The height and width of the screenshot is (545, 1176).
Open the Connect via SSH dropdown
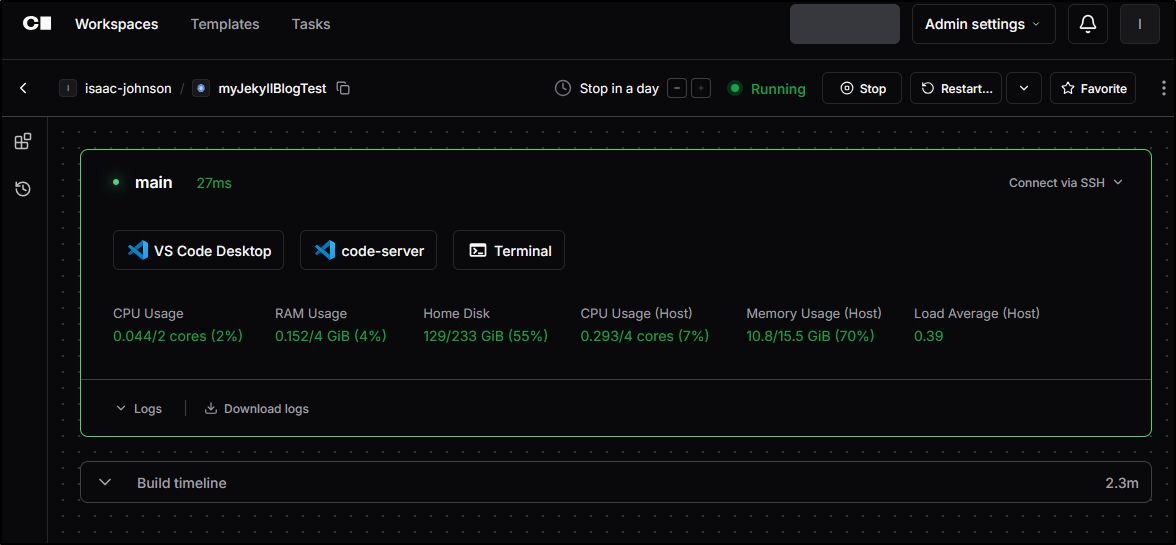(1065, 183)
